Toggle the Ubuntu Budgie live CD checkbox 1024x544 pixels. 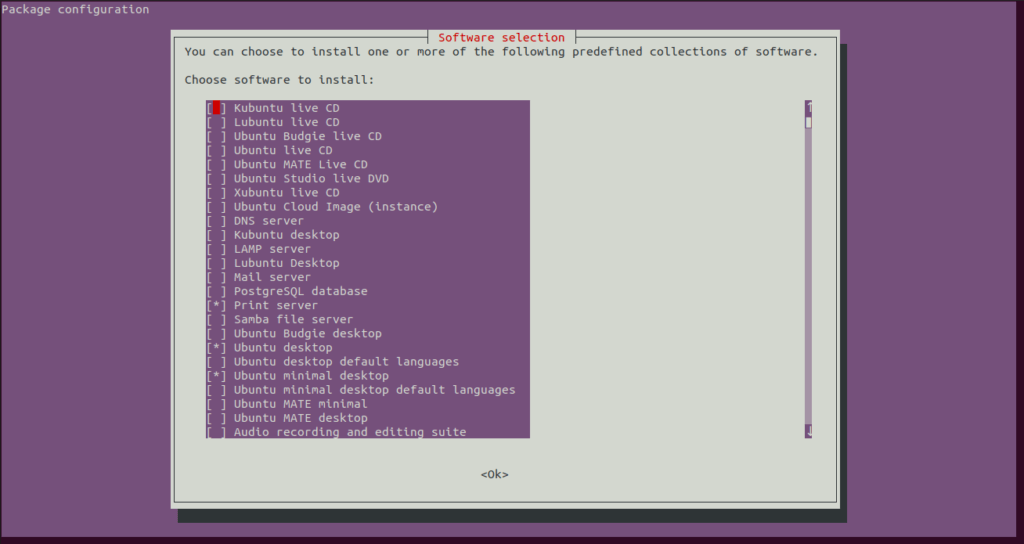point(216,136)
